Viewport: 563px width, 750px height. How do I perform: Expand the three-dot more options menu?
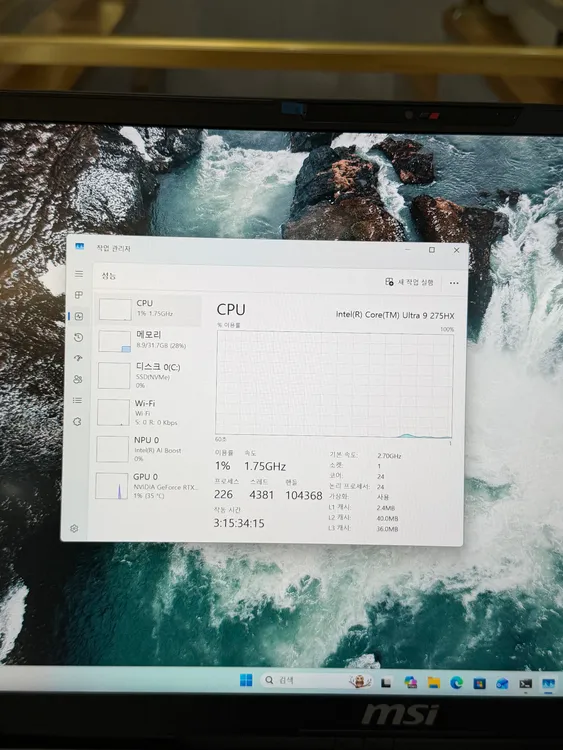click(x=454, y=283)
